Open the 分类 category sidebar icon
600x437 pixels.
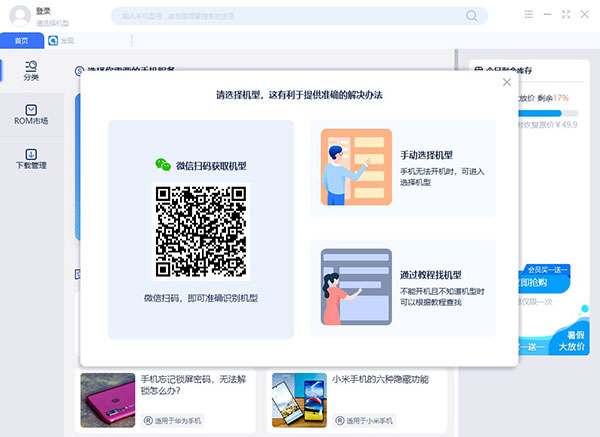coord(31,70)
